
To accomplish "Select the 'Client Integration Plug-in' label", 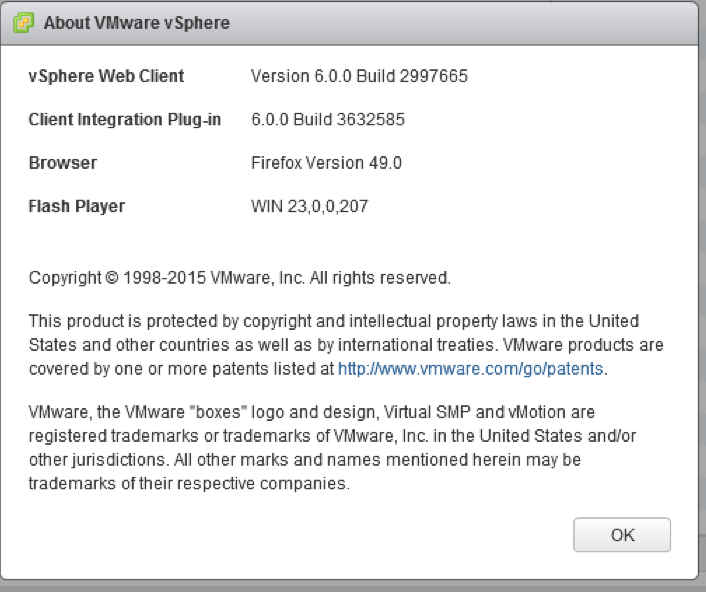I will [x=125, y=120].
